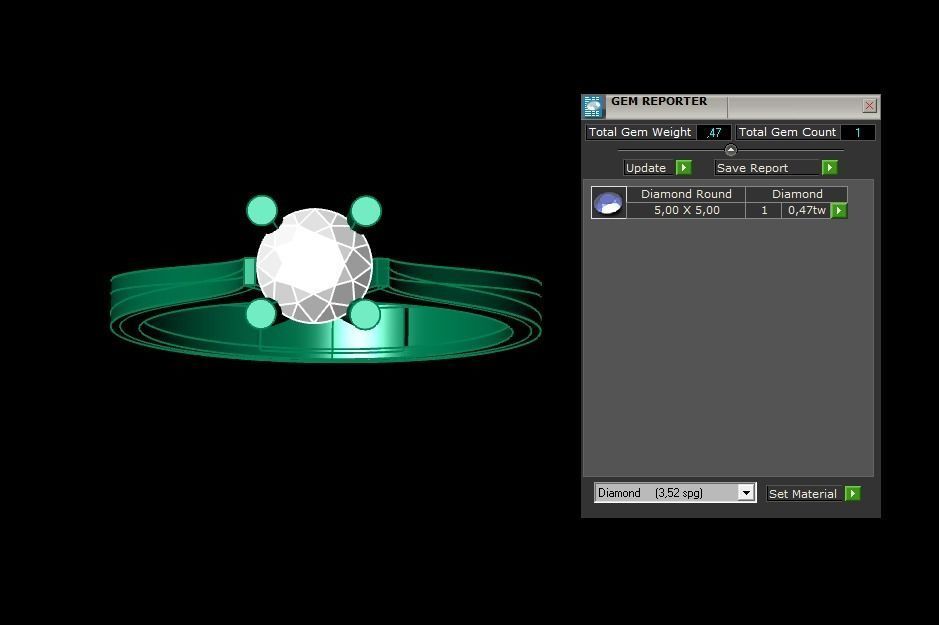Click the Gem Reporter panel icon

click(593, 106)
